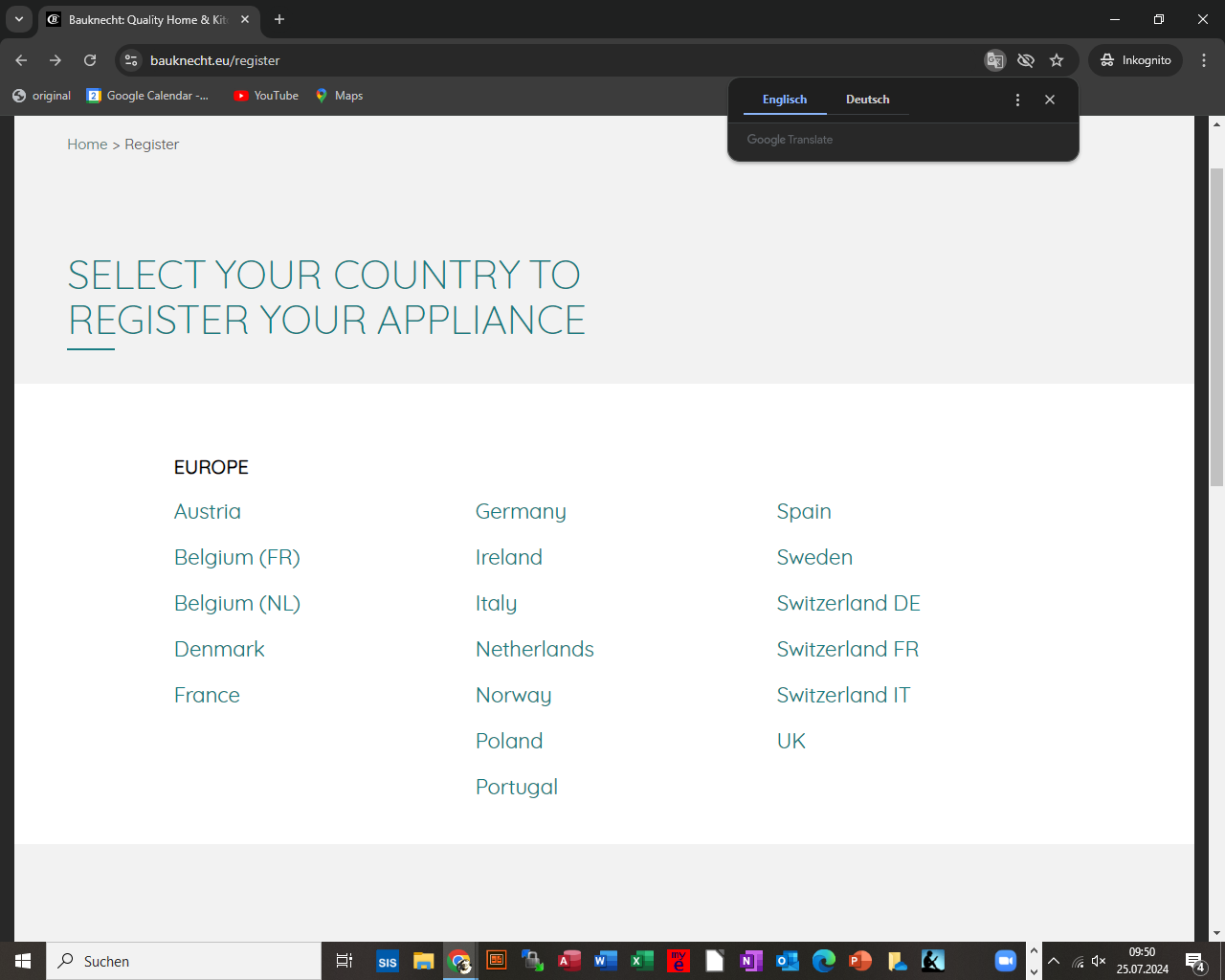Bookmark this page with the star icon
The image size is (1225, 980).
point(1057,60)
